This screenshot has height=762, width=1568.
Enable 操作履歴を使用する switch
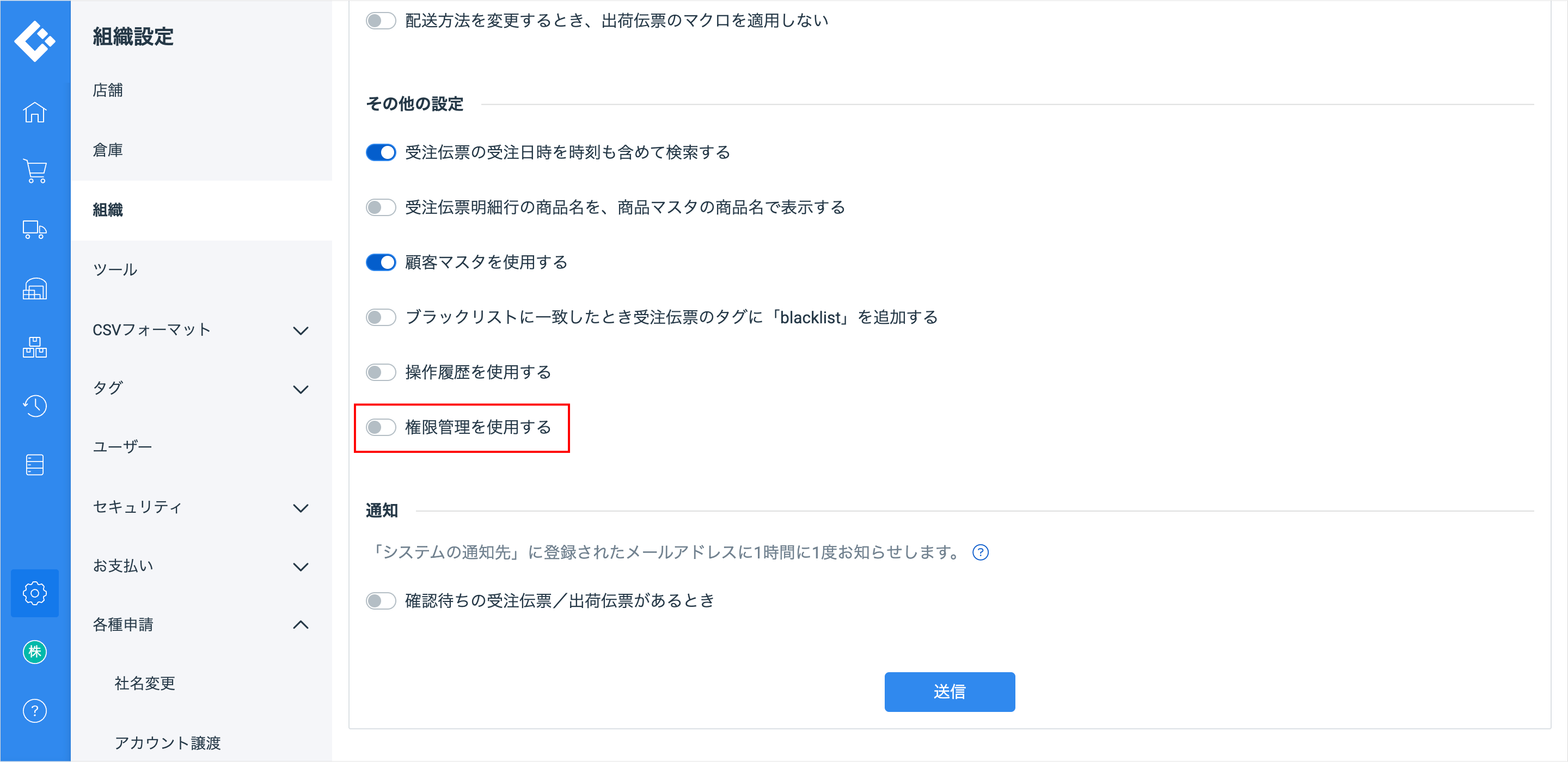coord(381,372)
